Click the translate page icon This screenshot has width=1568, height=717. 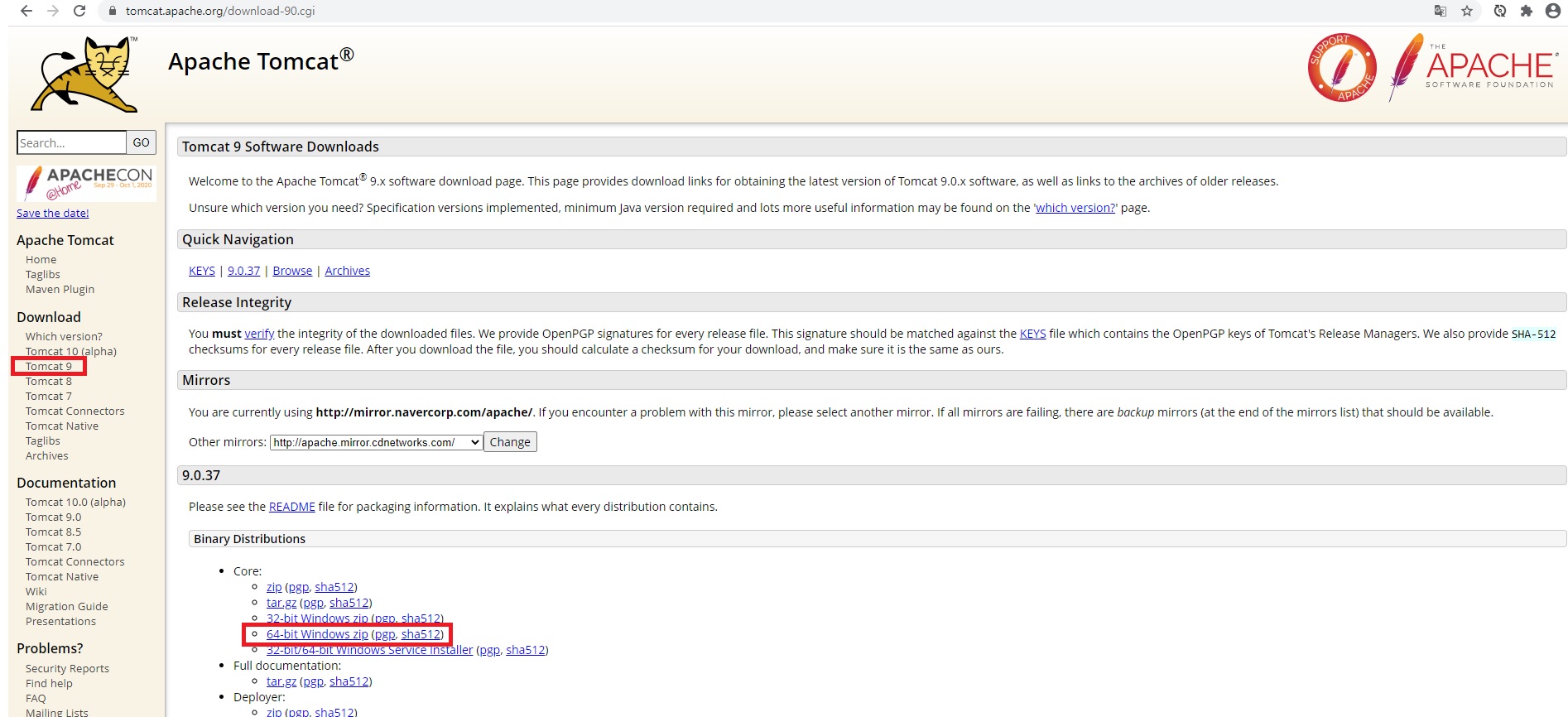click(1441, 11)
